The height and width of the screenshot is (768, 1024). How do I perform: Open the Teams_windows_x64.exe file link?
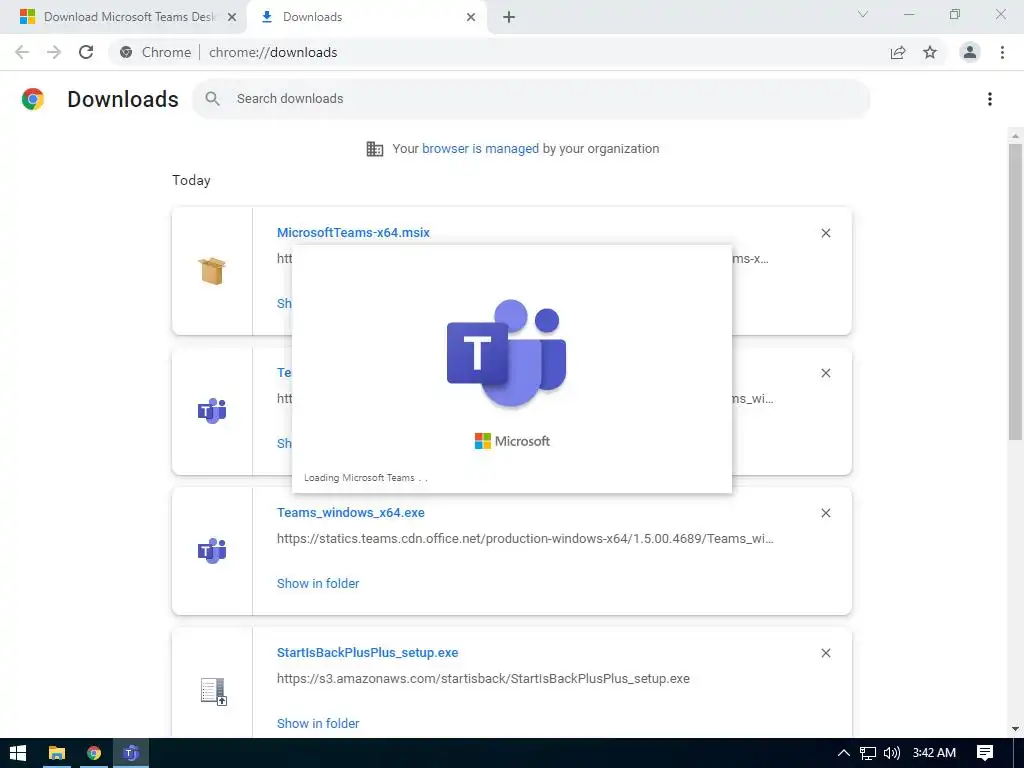click(x=351, y=513)
